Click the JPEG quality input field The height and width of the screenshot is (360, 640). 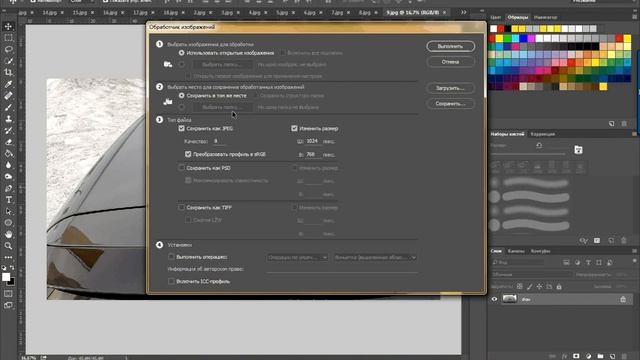coord(219,141)
